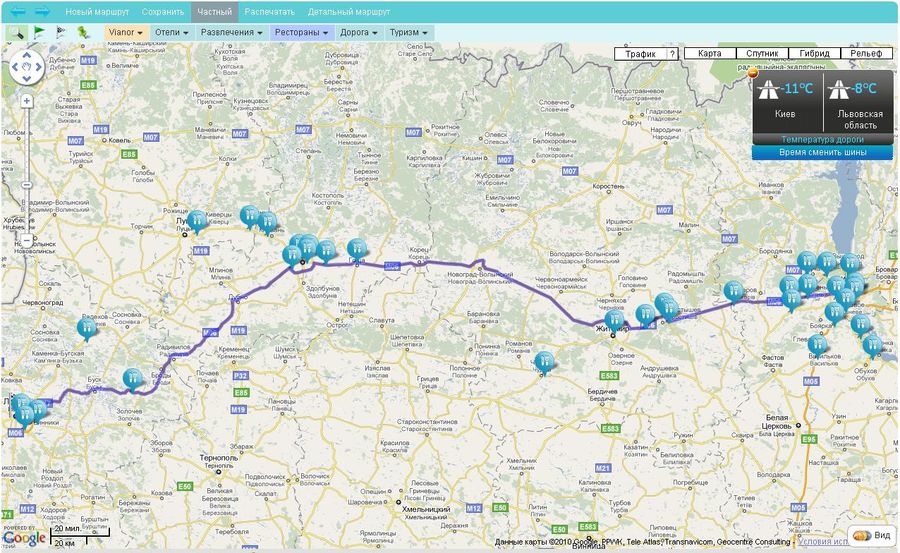Select the Частный tab
900x553 pixels.
(x=214, y=12)
